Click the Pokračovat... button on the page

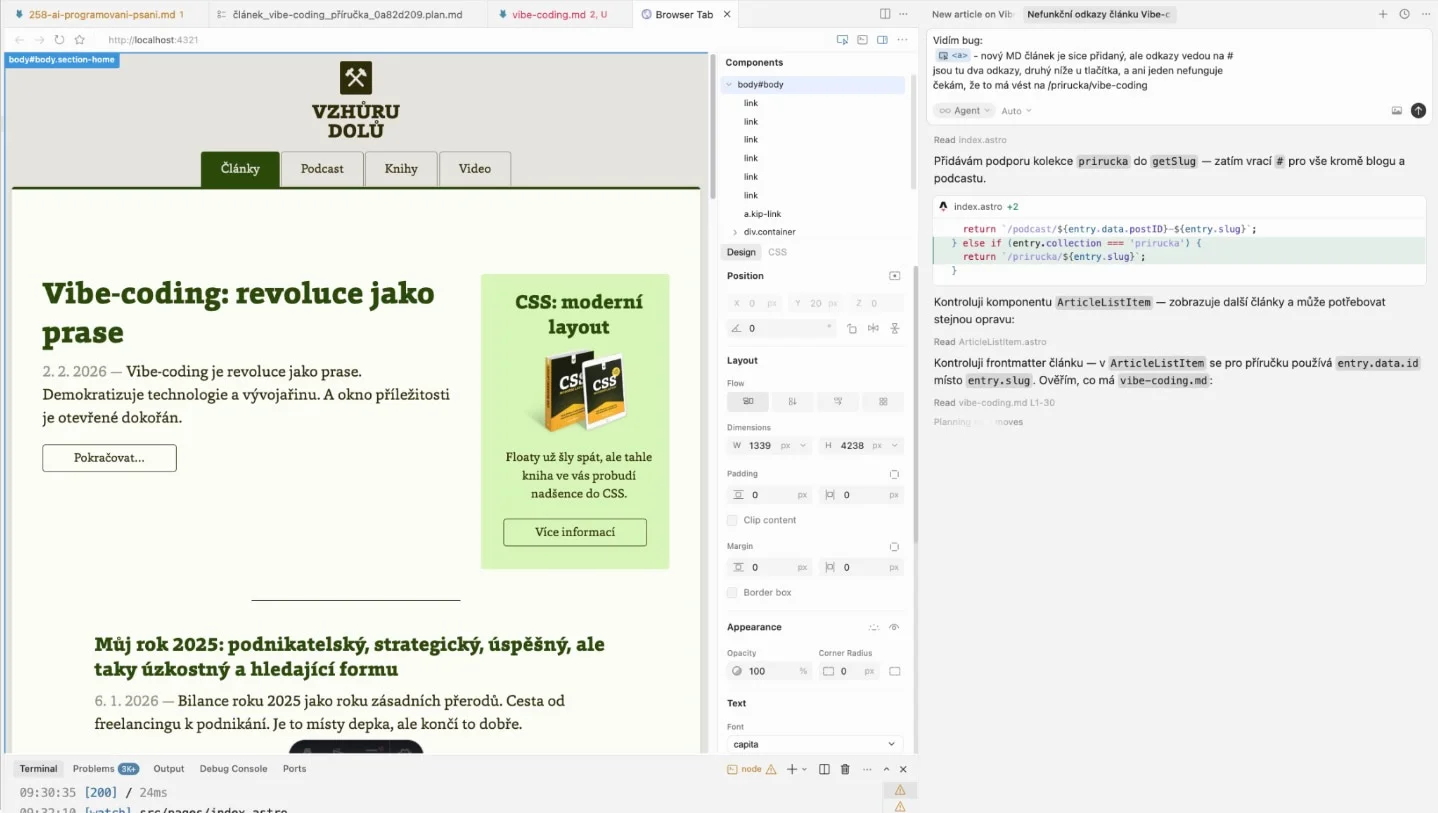tap(109, 458)
